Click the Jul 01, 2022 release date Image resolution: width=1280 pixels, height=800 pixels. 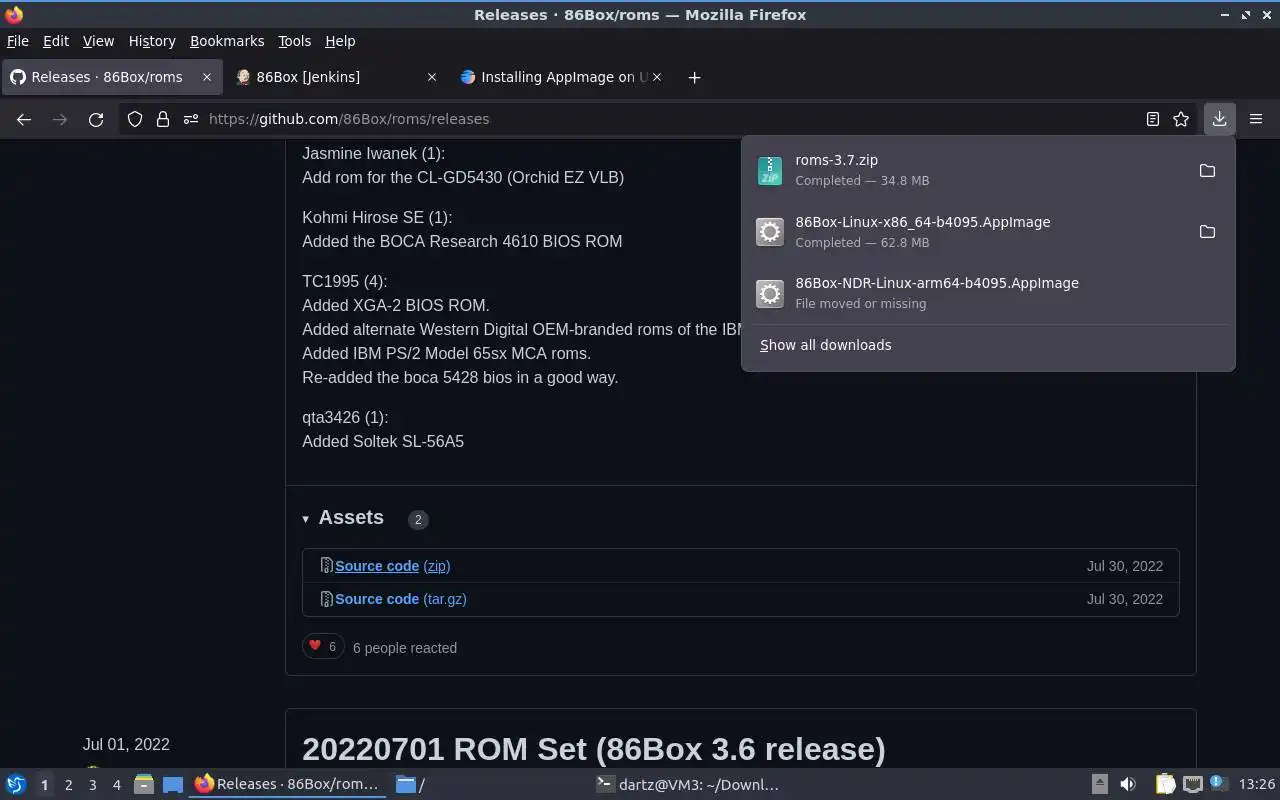(x=126, y=744)
